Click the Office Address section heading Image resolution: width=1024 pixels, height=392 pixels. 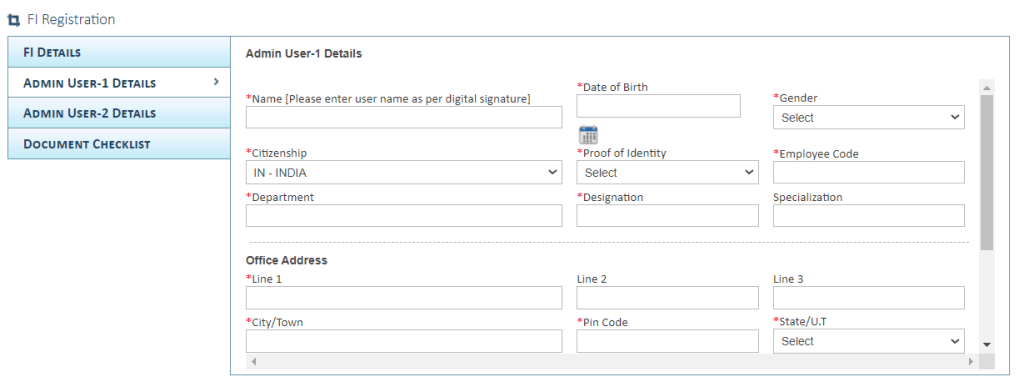287,260
